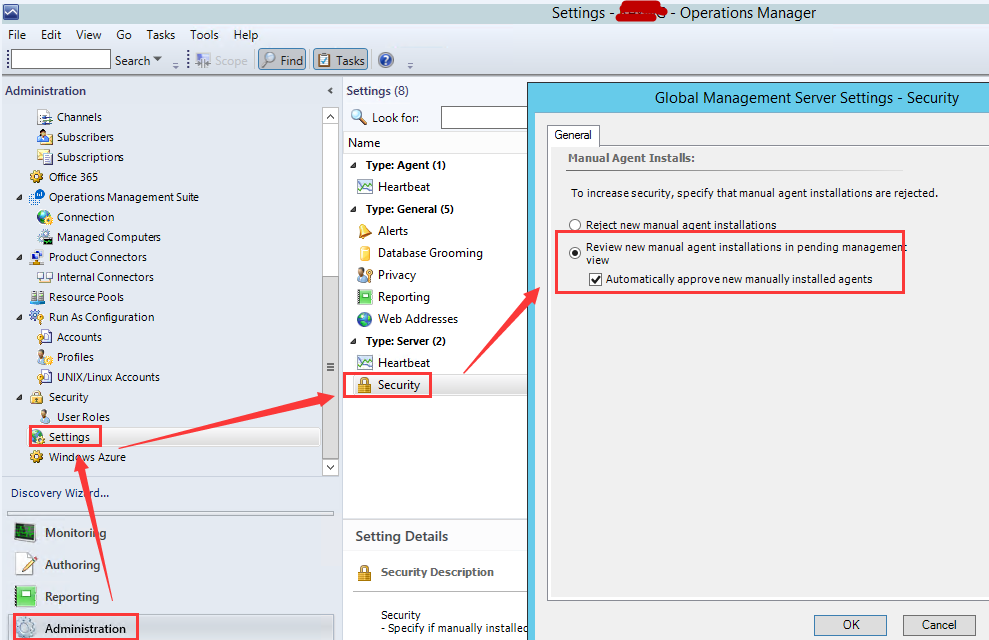The height and width of the screenshot is (640, 989).
Task: Click the OK button
Action: 850,624
